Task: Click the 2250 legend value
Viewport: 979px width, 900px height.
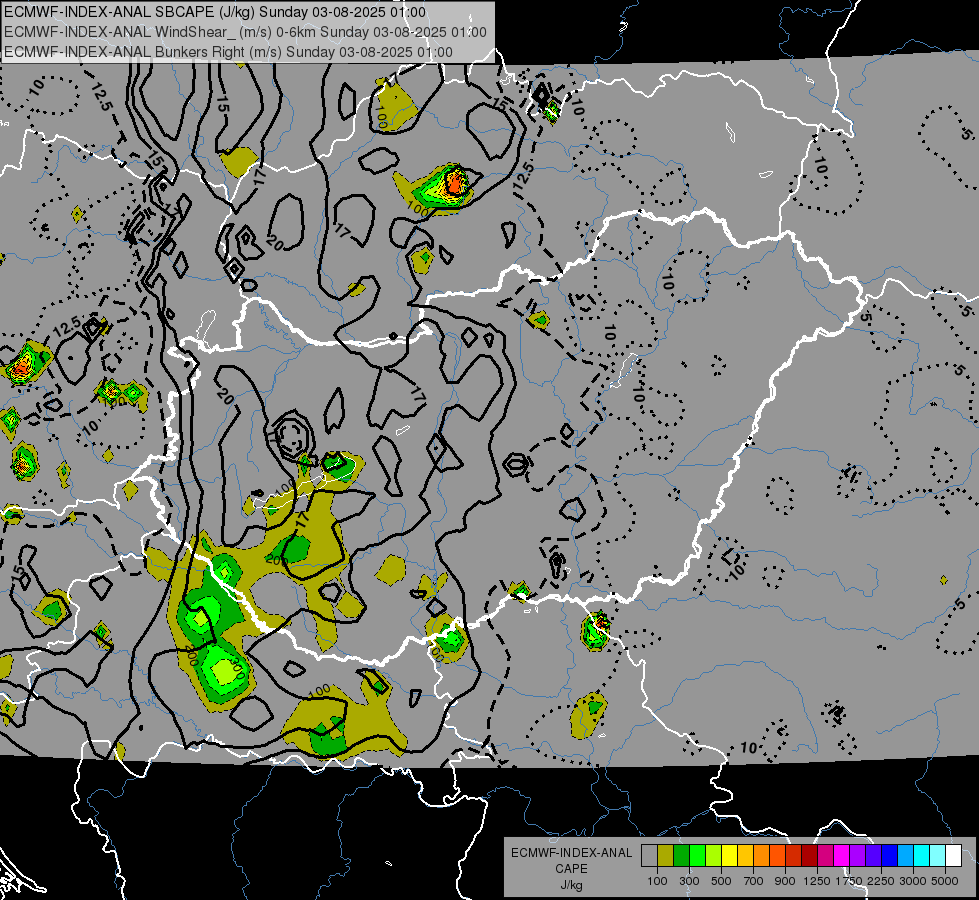Action: point(882,881)
